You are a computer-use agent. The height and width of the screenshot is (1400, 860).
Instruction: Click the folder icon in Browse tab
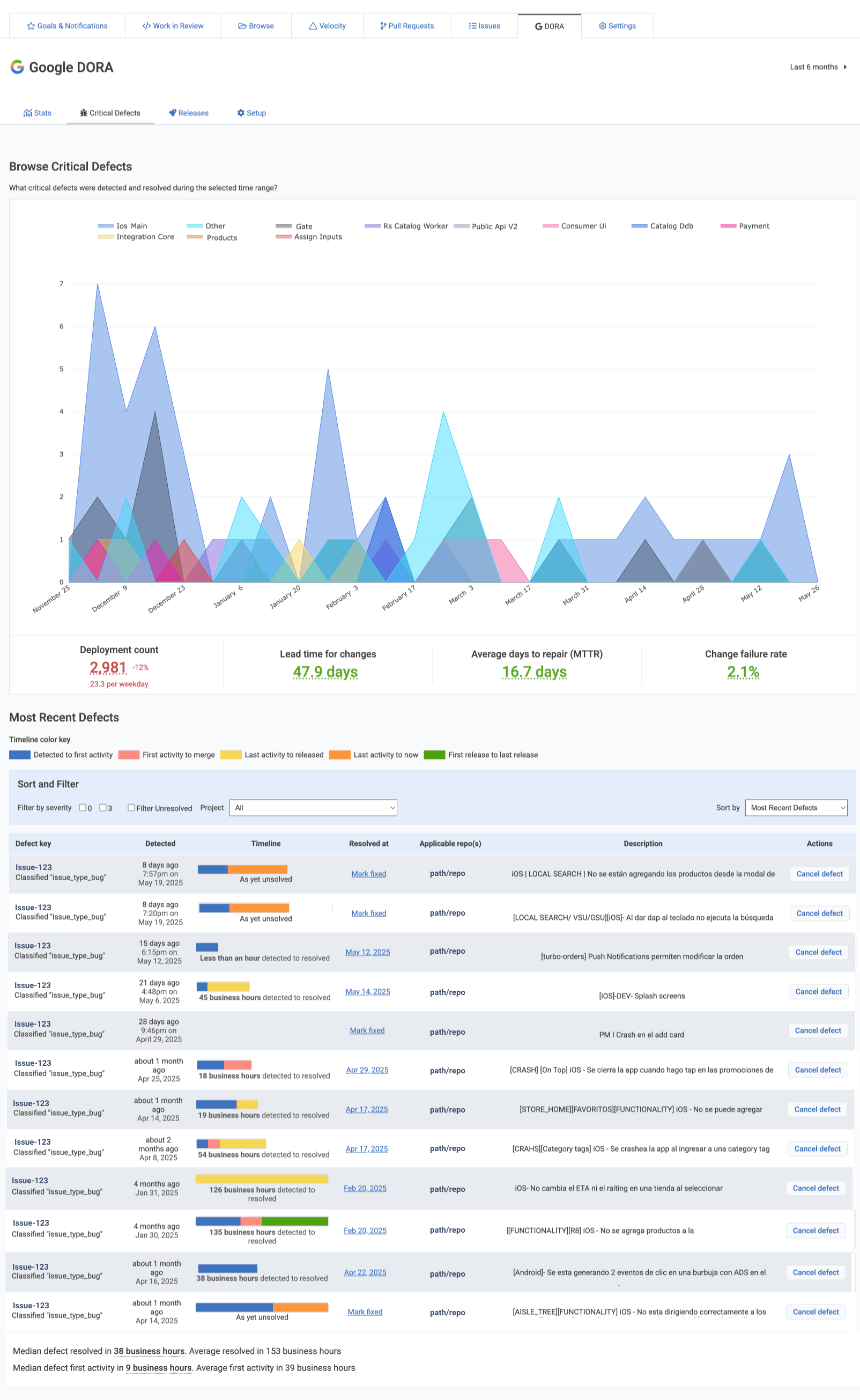242,26
